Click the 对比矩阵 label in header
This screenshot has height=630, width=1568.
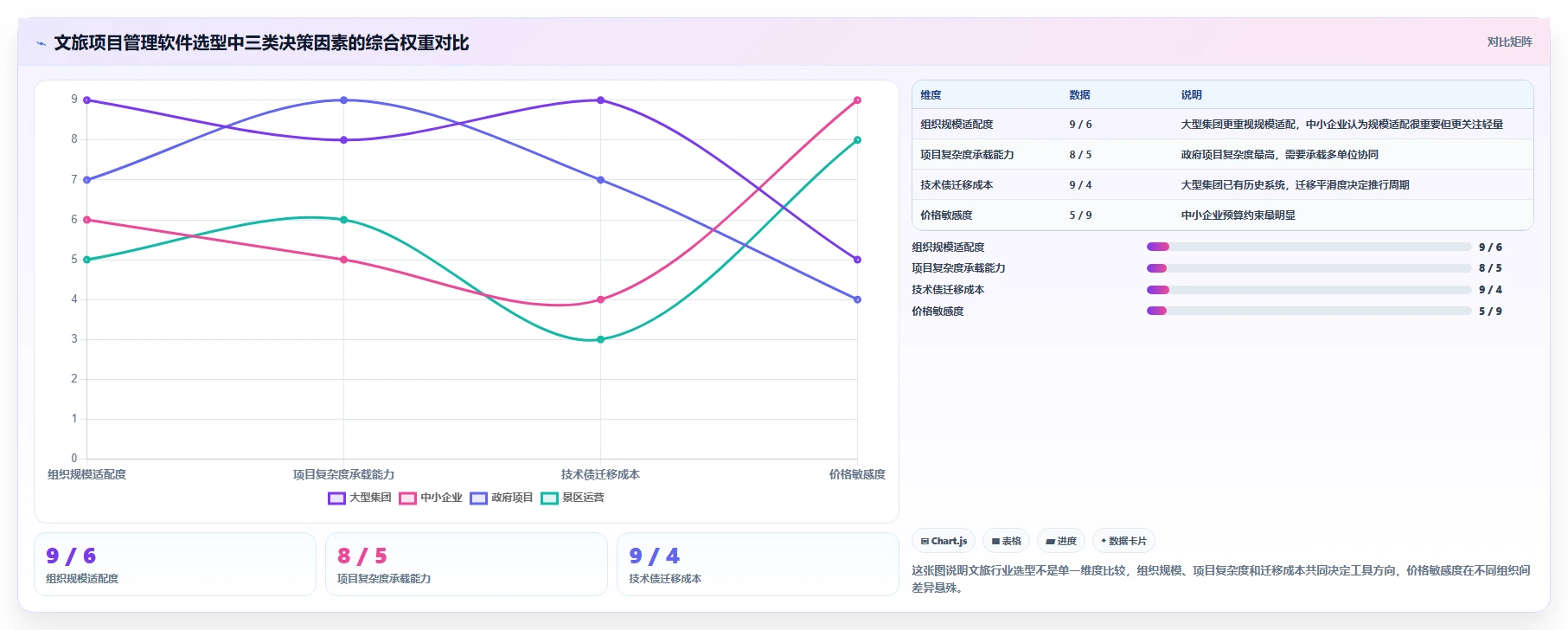pyautogui.click(x=1509, y=42)
